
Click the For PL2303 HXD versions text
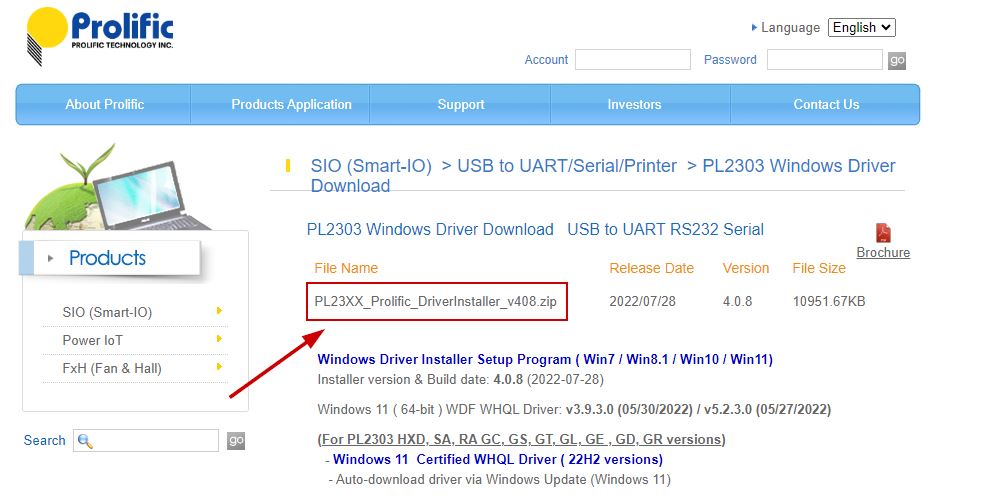(522, 439)
